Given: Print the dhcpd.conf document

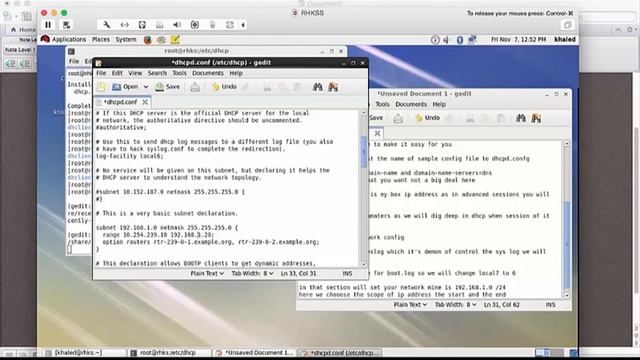Looking at the screenshot, I should [195, 87].
